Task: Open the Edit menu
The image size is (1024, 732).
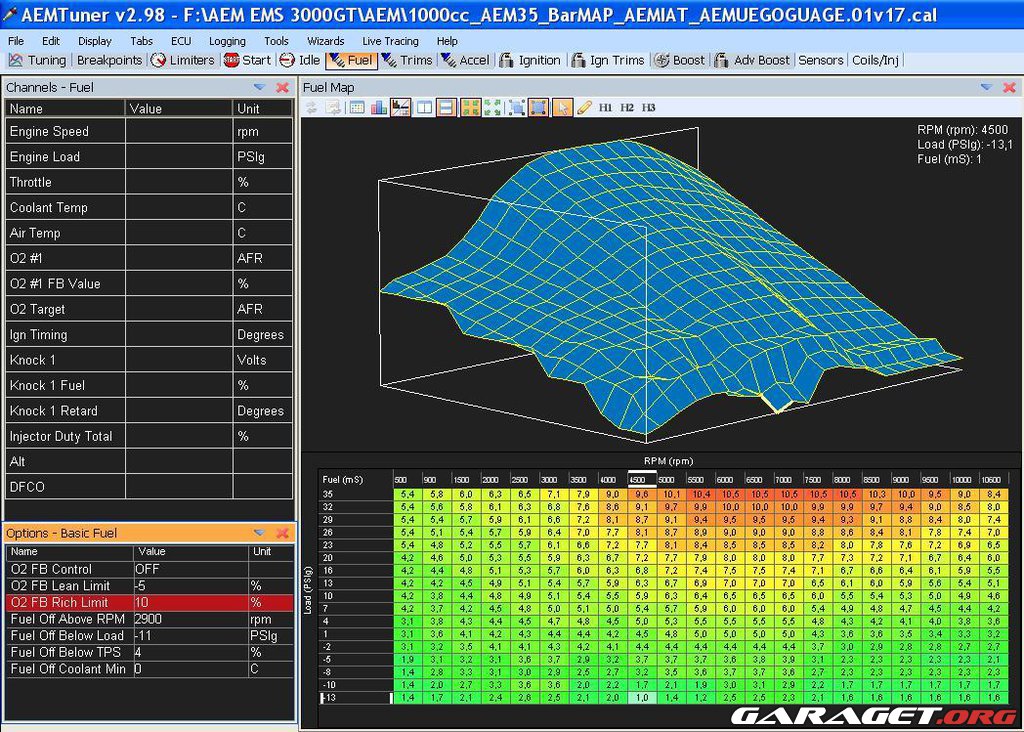Action: [x=51, y=41]
